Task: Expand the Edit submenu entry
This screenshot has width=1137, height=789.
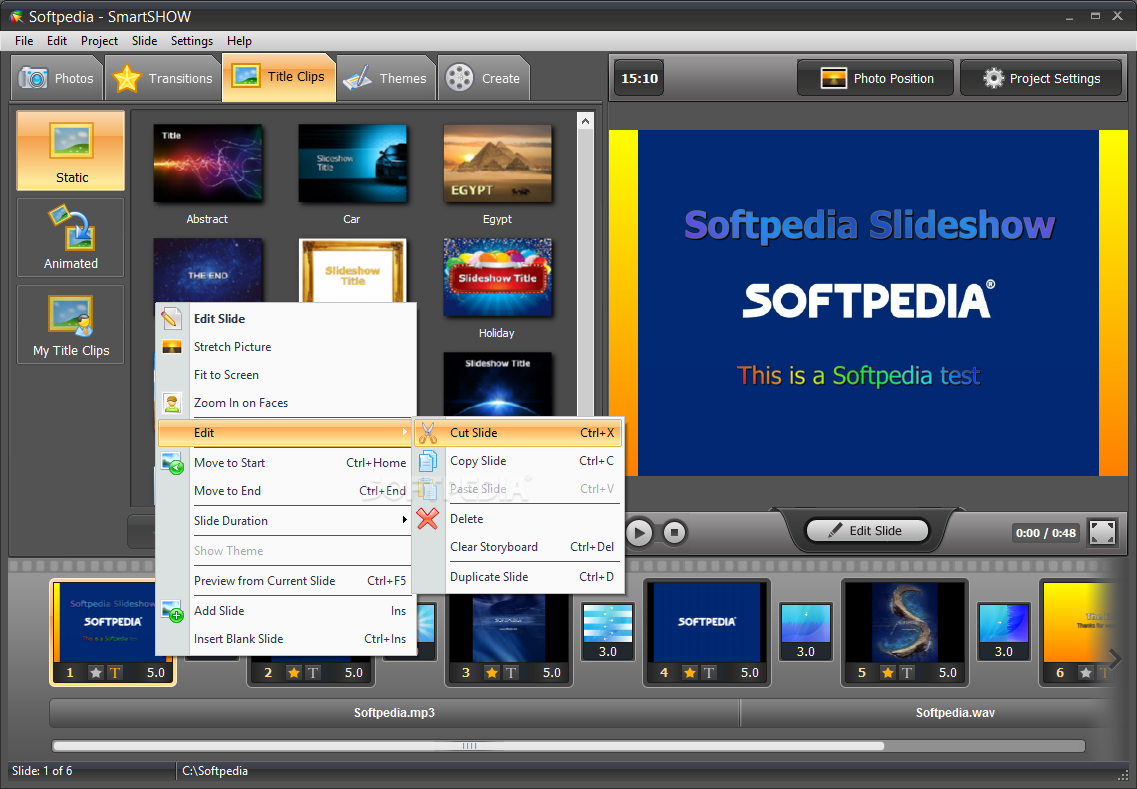Action: click(x=286, y=432)
